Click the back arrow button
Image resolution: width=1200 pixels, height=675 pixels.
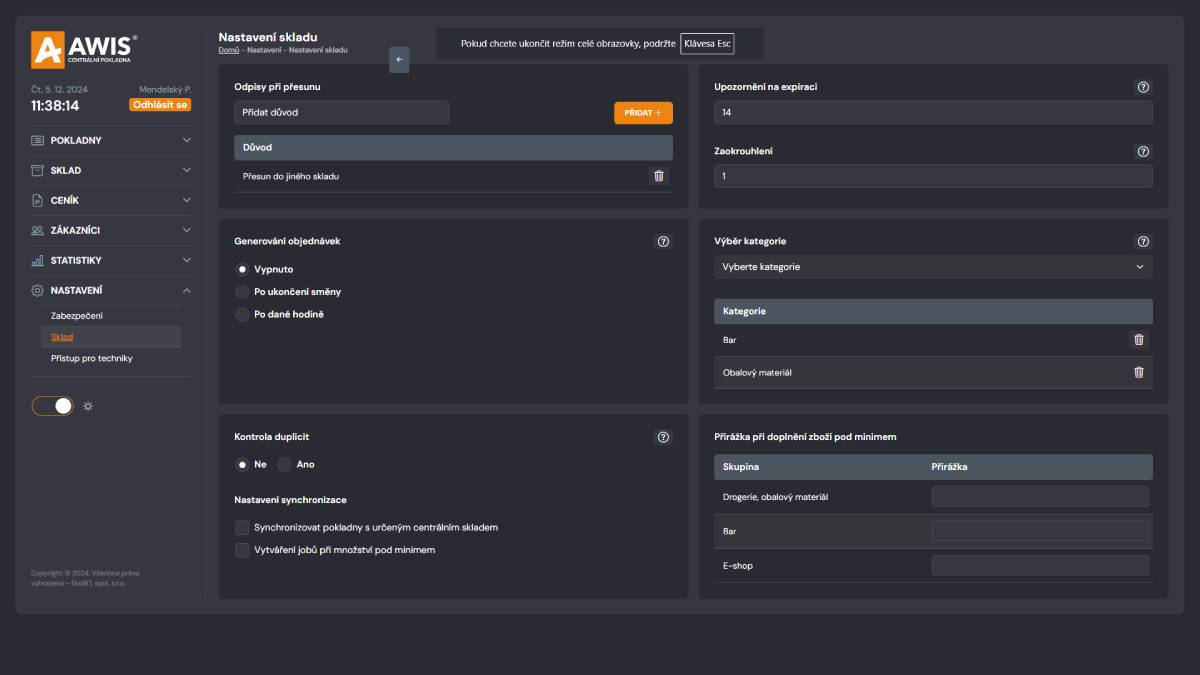[399, 59]
